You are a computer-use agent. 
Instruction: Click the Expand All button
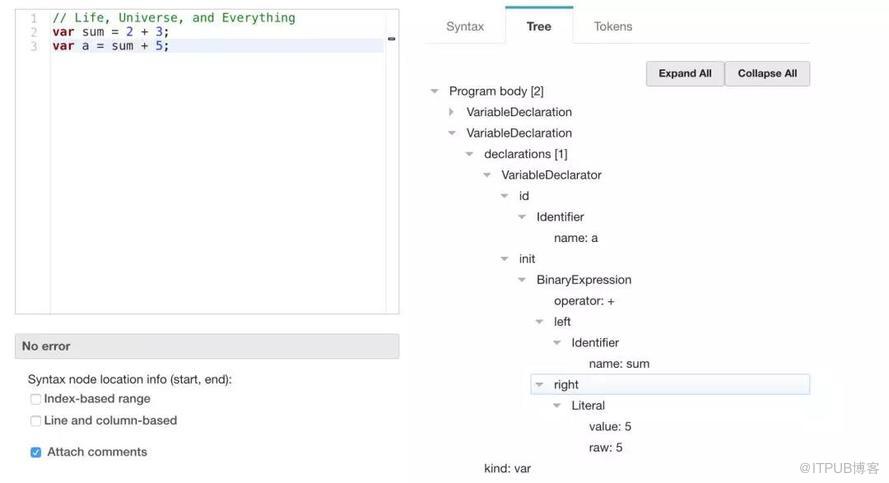(x=685, y=74)
